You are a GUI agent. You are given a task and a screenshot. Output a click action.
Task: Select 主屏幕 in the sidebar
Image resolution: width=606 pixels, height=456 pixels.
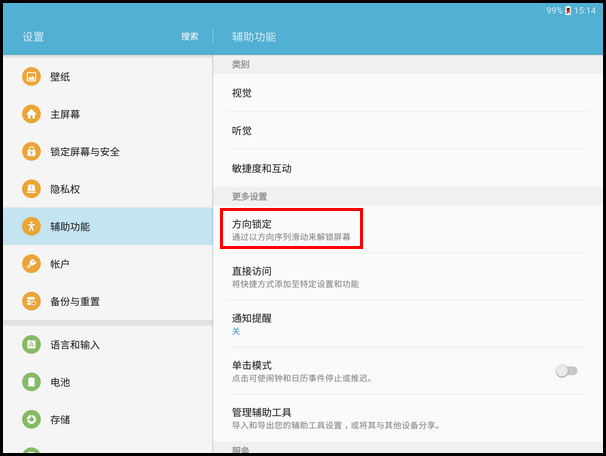pyautogui.click(x=108, y=114)
